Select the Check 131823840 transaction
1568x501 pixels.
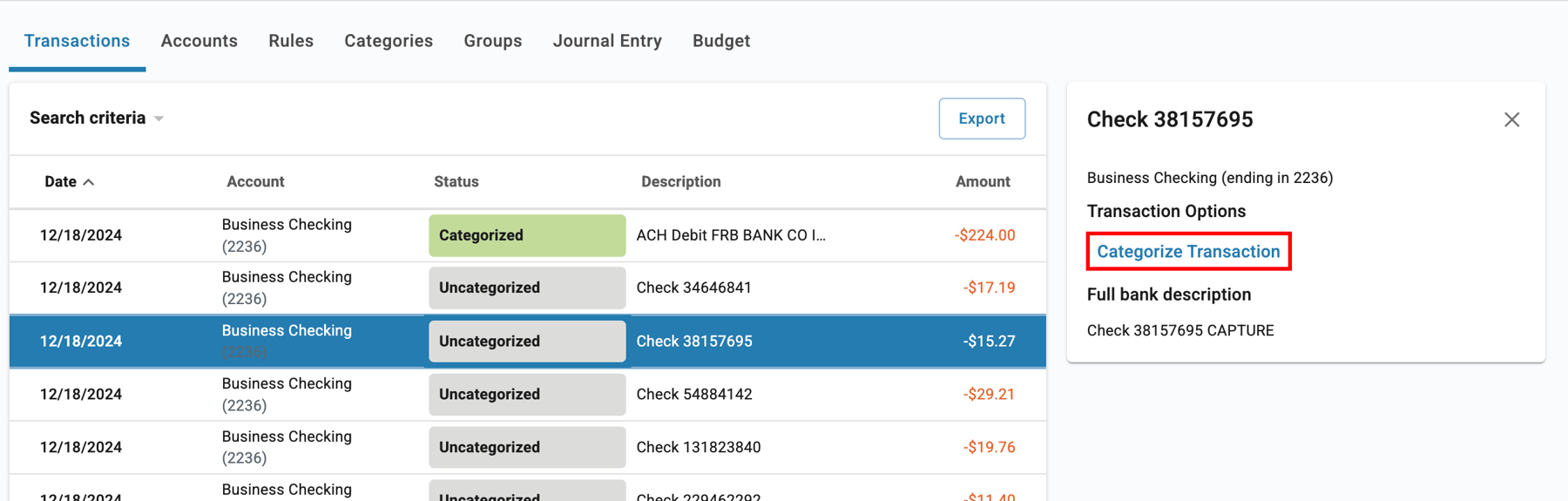pyautogui.click(x=698, y=447)
